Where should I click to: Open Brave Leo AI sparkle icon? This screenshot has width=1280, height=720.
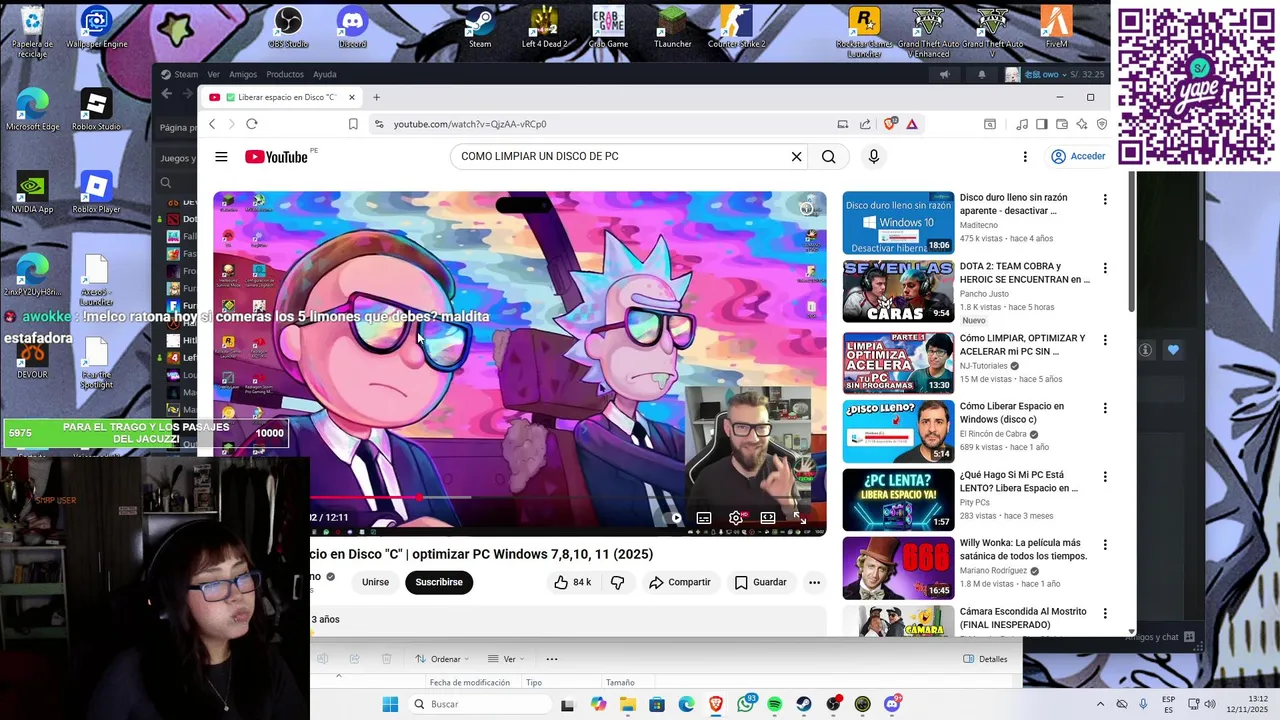[1082, 124]
